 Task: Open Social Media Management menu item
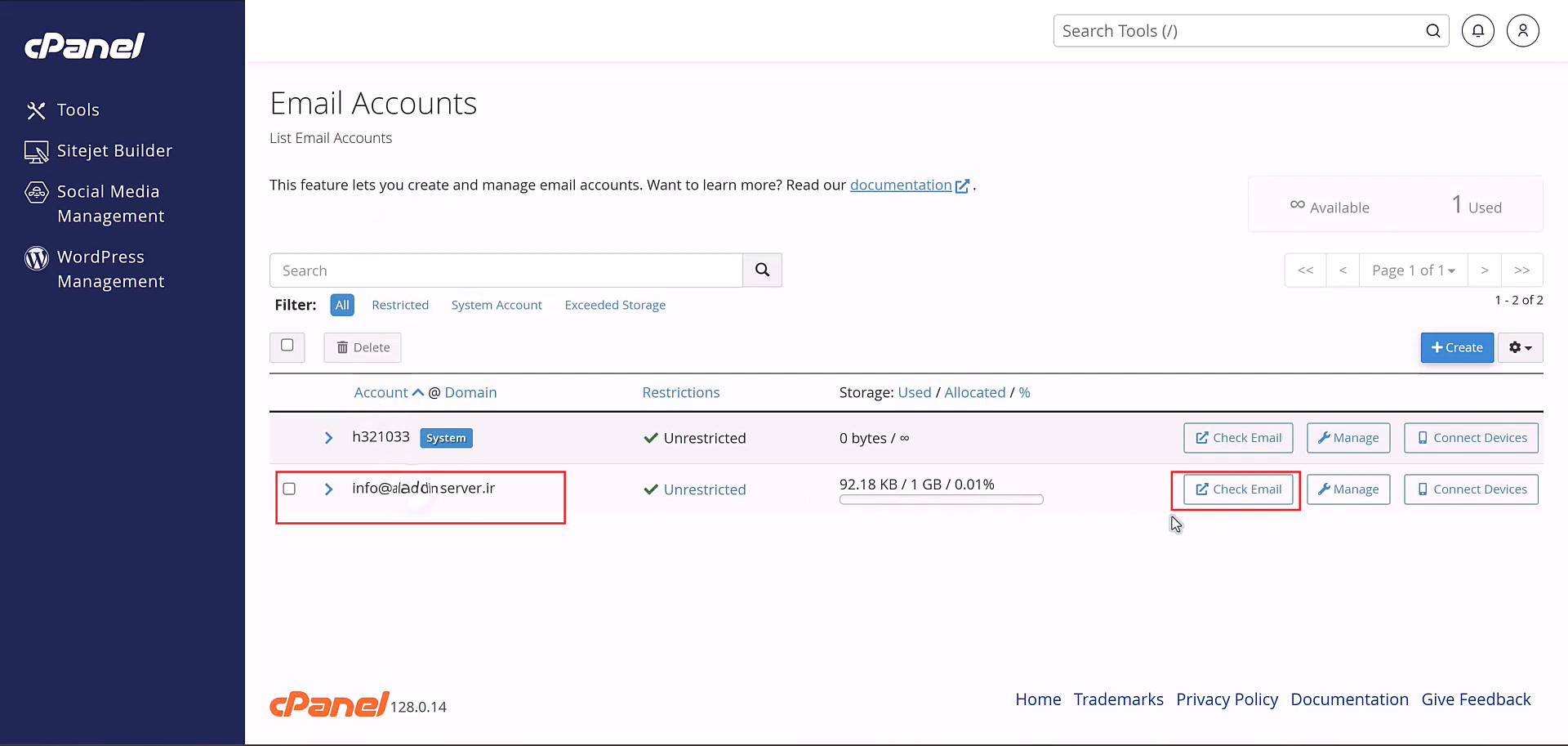click(x=111, y=203)
